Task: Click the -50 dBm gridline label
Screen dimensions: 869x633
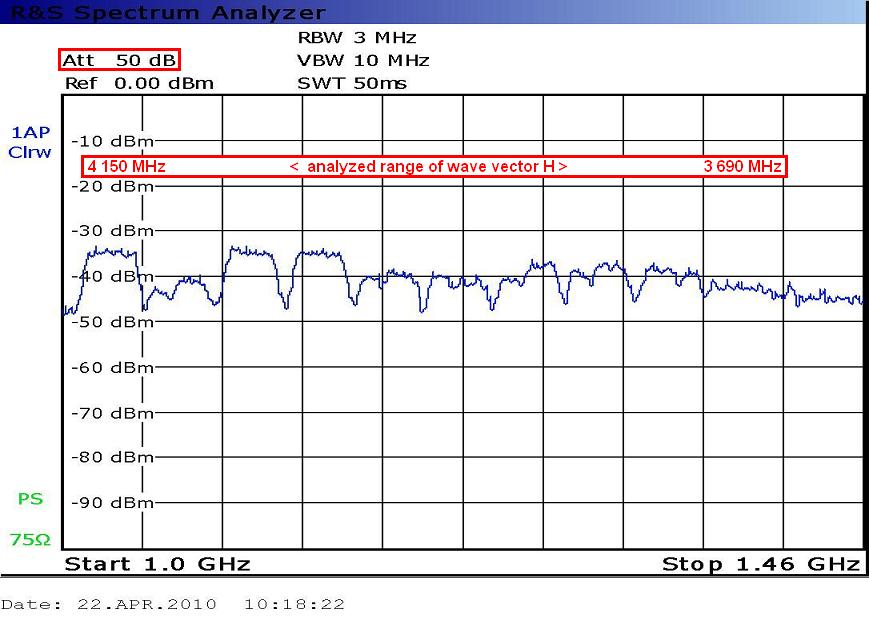Action: coord(113,322)
